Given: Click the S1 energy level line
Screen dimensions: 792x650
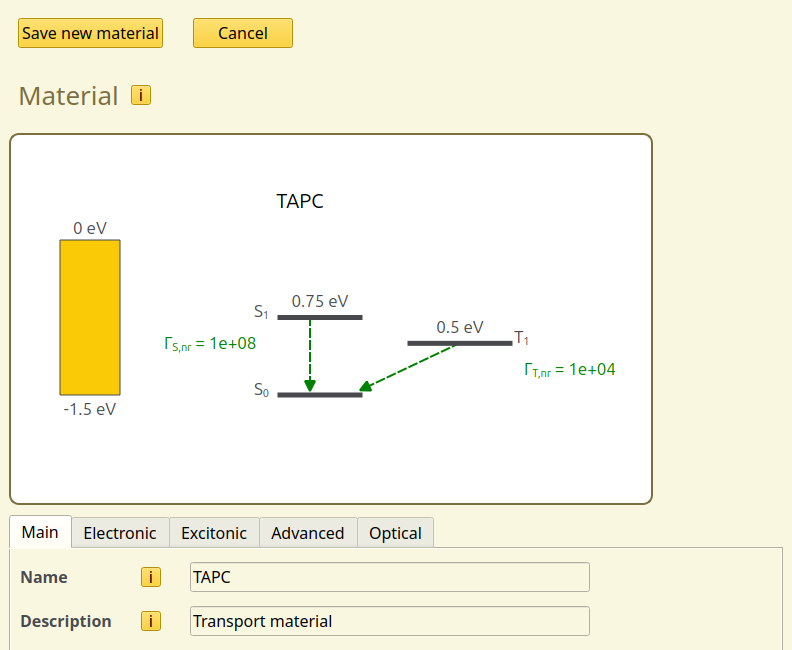Looking at the screenshot, I should (319, 317).
